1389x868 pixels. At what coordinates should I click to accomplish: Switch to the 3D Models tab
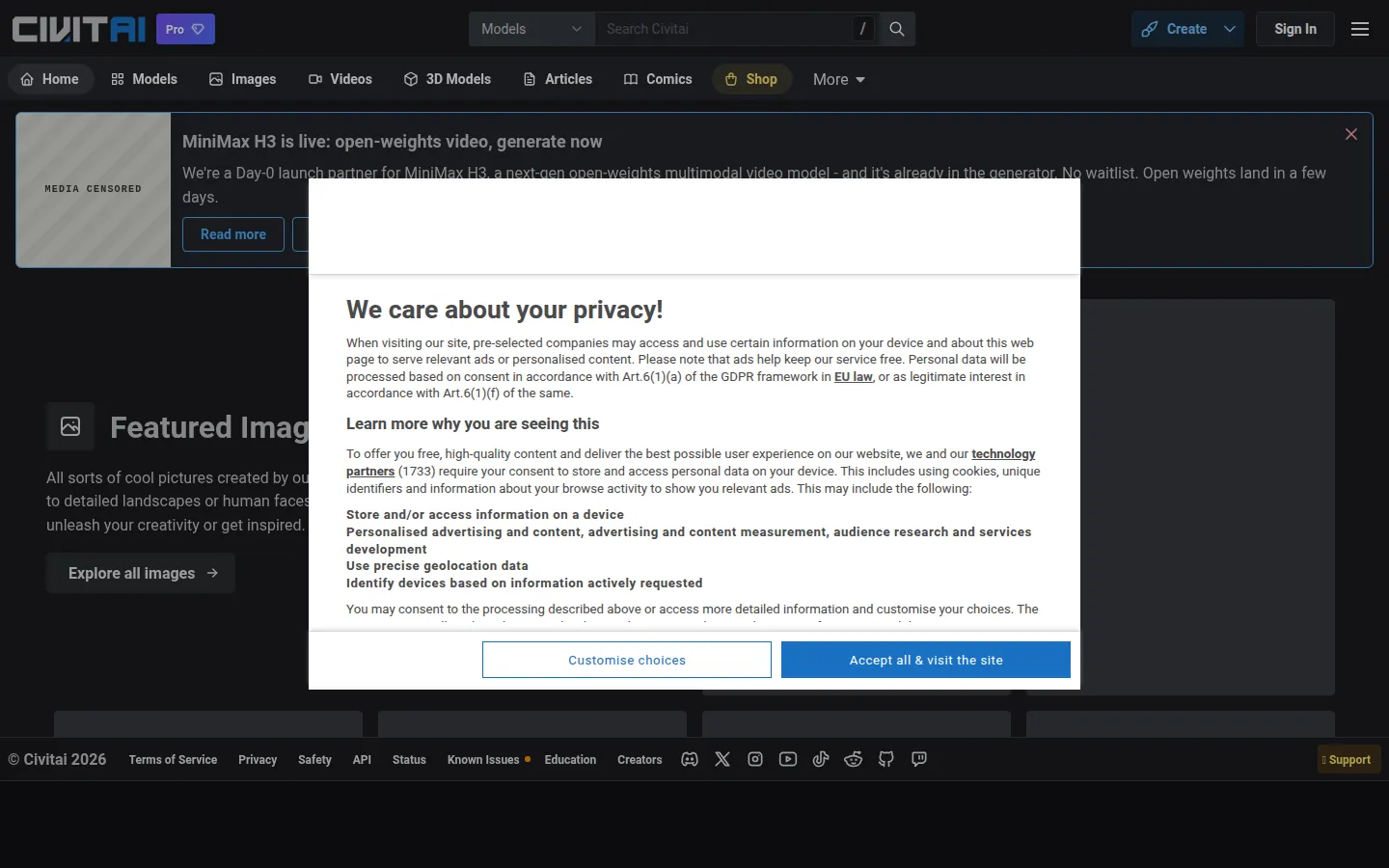point(448,79)
